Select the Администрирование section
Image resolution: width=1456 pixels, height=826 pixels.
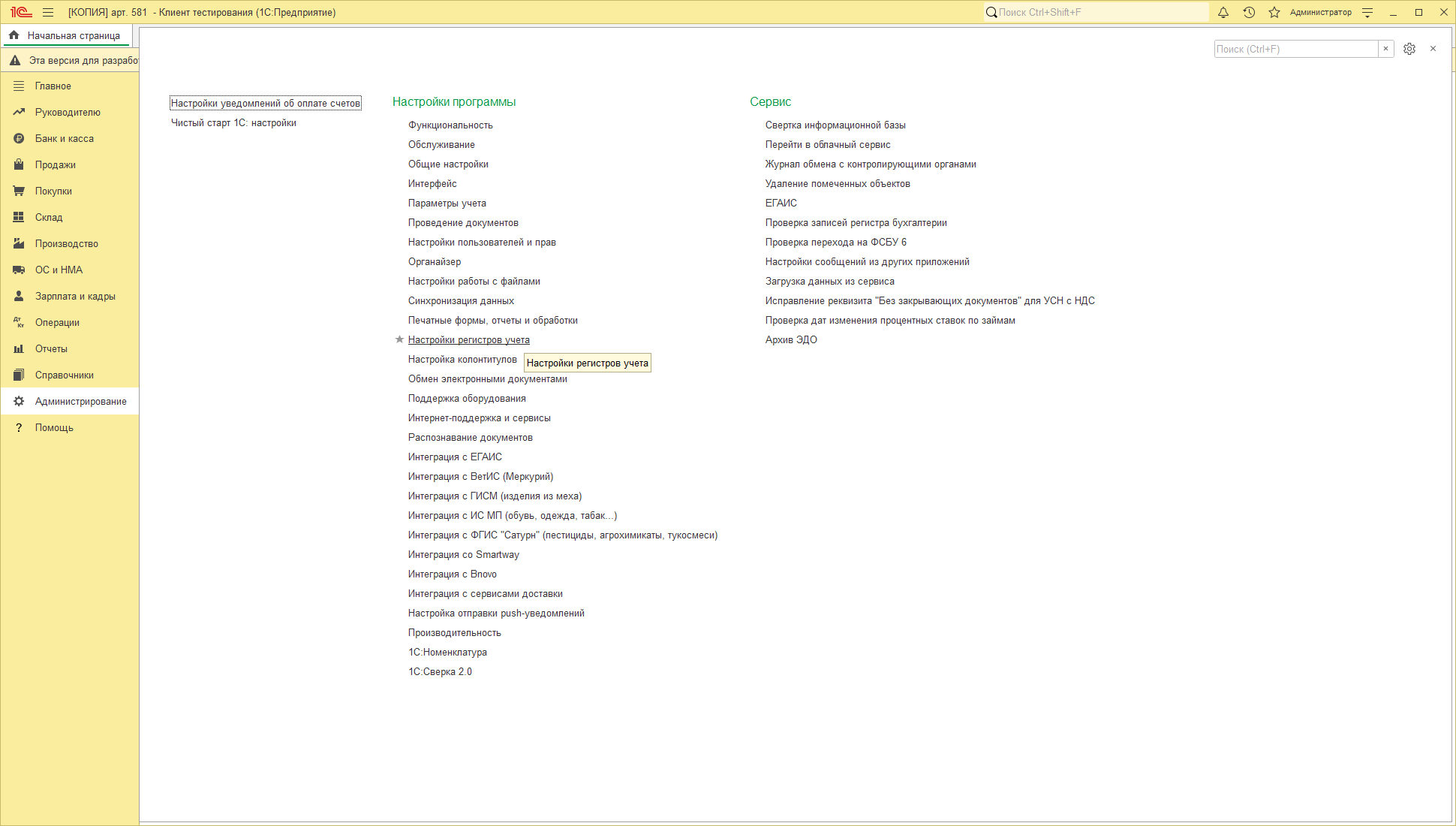(x=70, y=402)
